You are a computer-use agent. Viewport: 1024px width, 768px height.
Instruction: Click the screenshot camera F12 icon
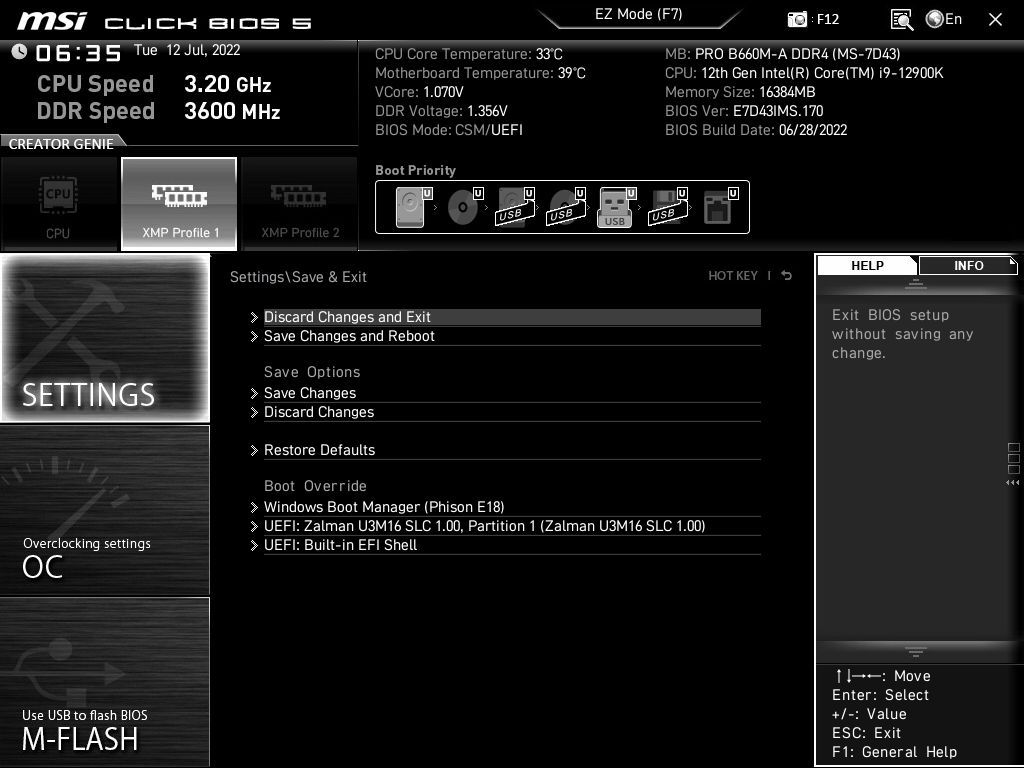point(797,20)
